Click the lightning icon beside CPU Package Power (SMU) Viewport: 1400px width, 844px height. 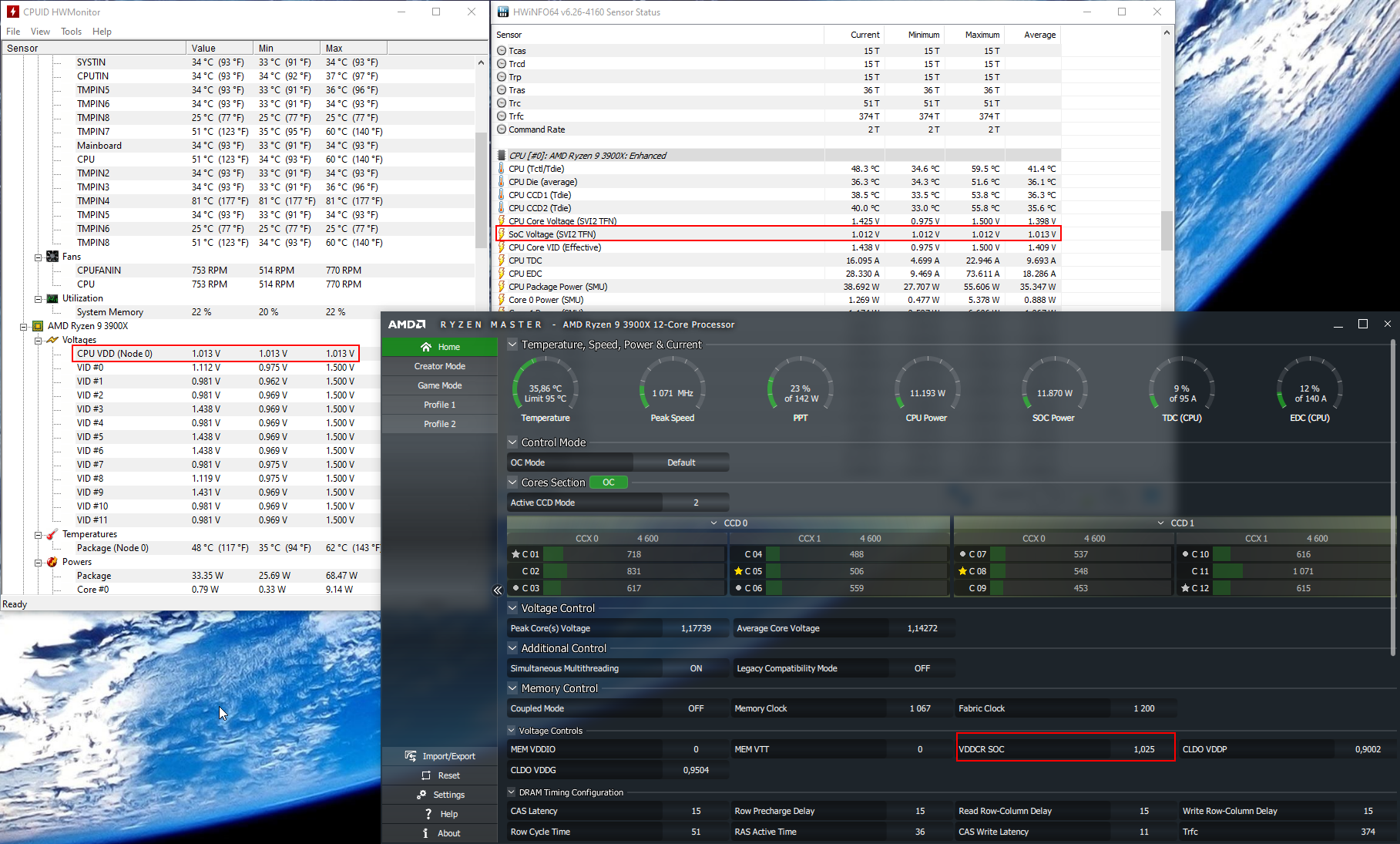[x=502, y=287]
